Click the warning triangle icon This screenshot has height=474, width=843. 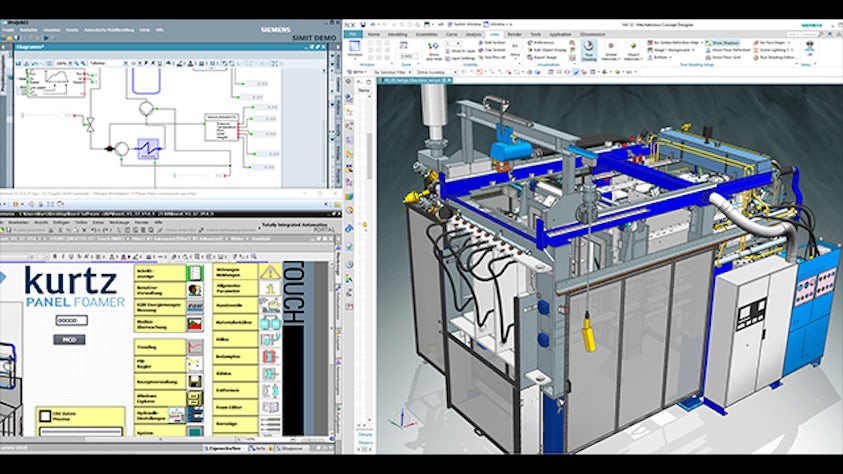(x=270, y=272)
